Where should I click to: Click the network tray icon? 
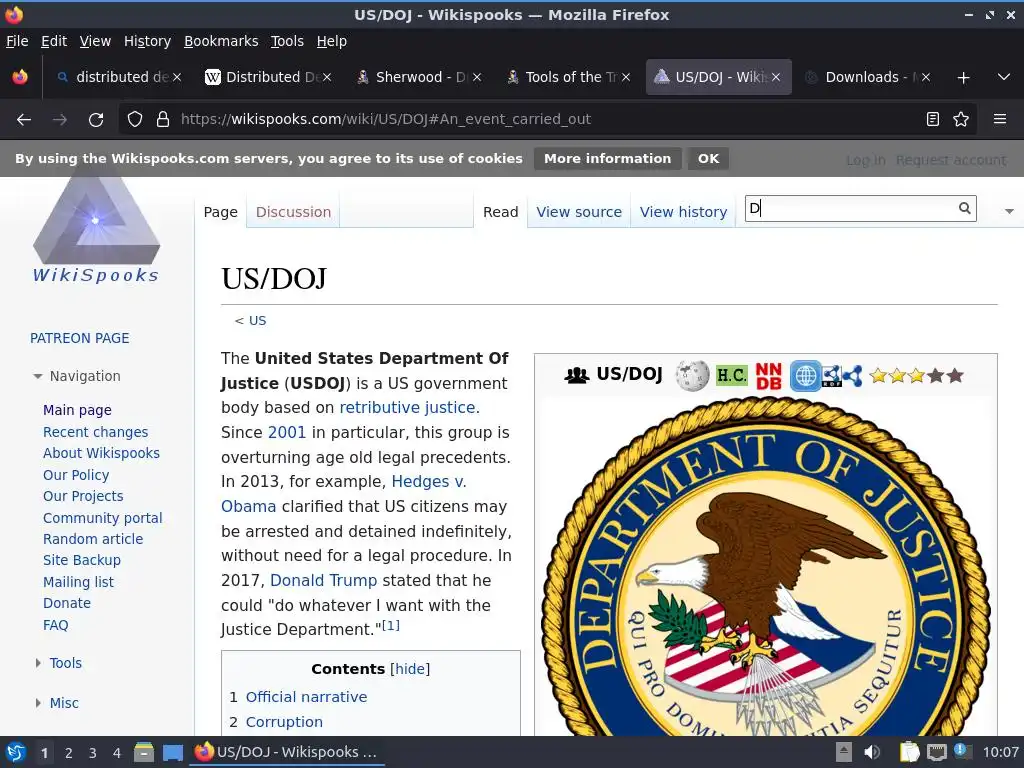point(936,752)
